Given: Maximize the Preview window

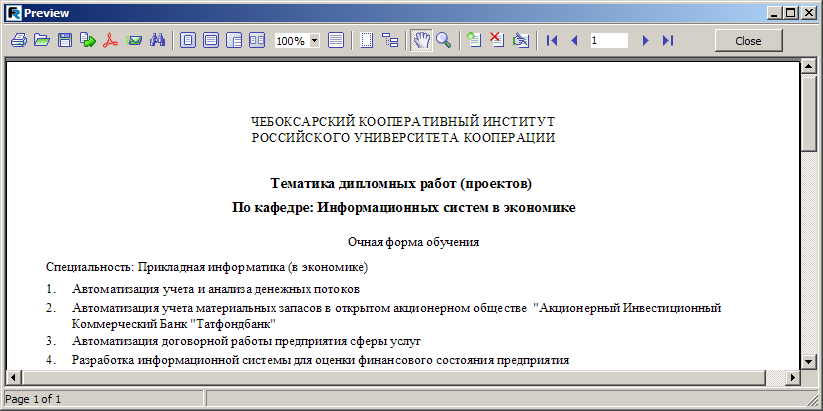Looking at the screenshot, I should (790, 13).
